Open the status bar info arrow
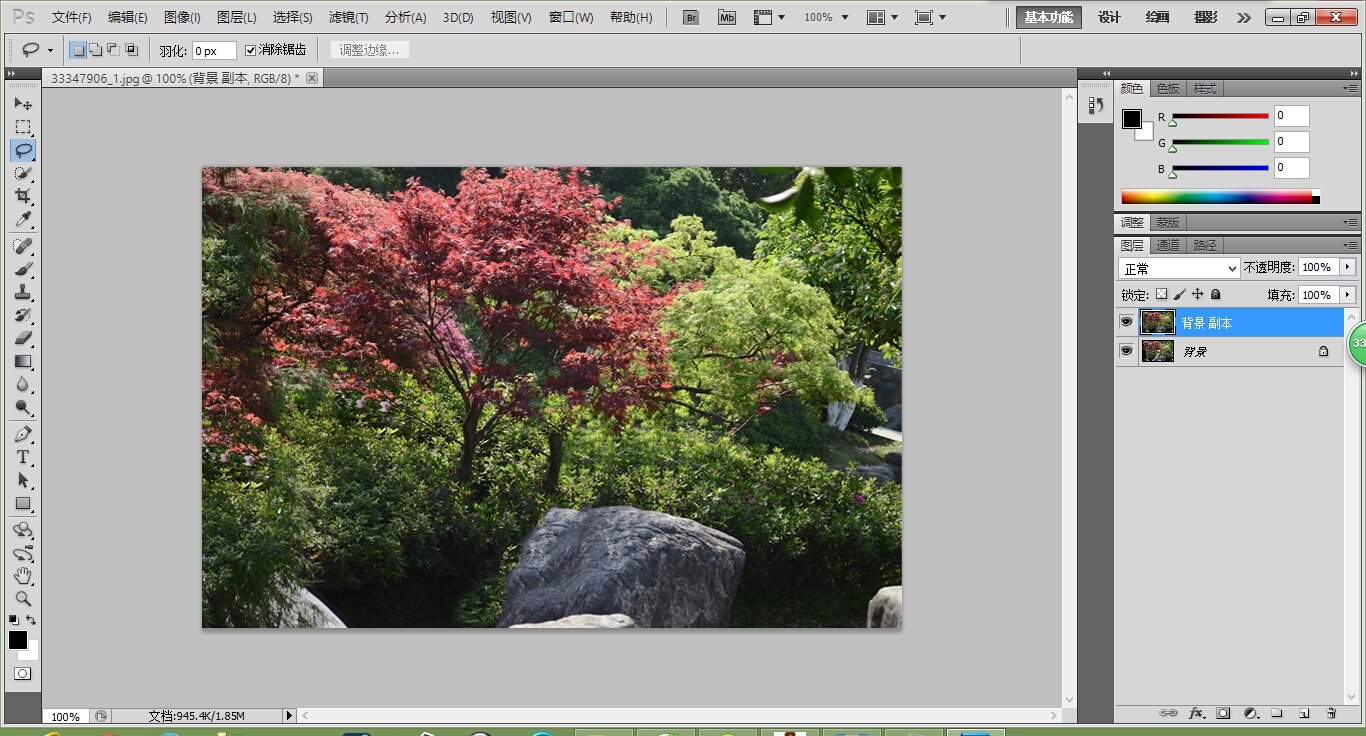This screenshot has width=1366, height=736. pyautogui.click(x=289, y=716)
